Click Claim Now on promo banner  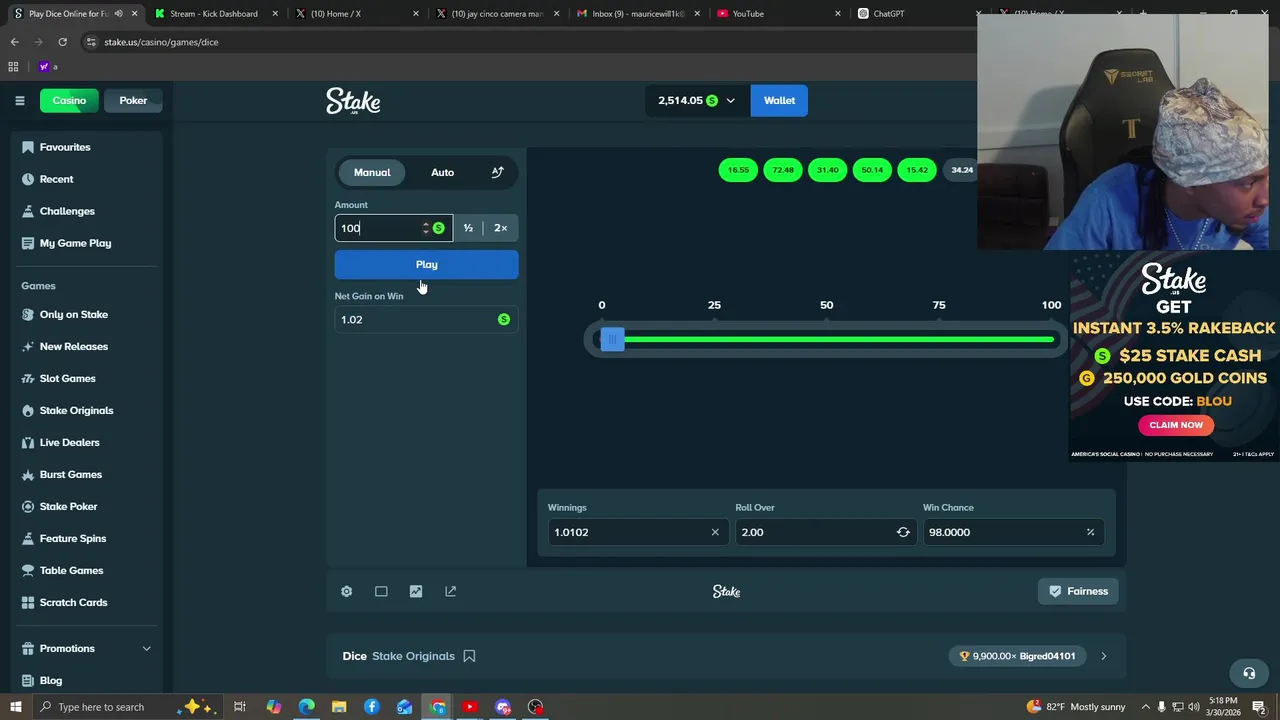pos(1176,425)
